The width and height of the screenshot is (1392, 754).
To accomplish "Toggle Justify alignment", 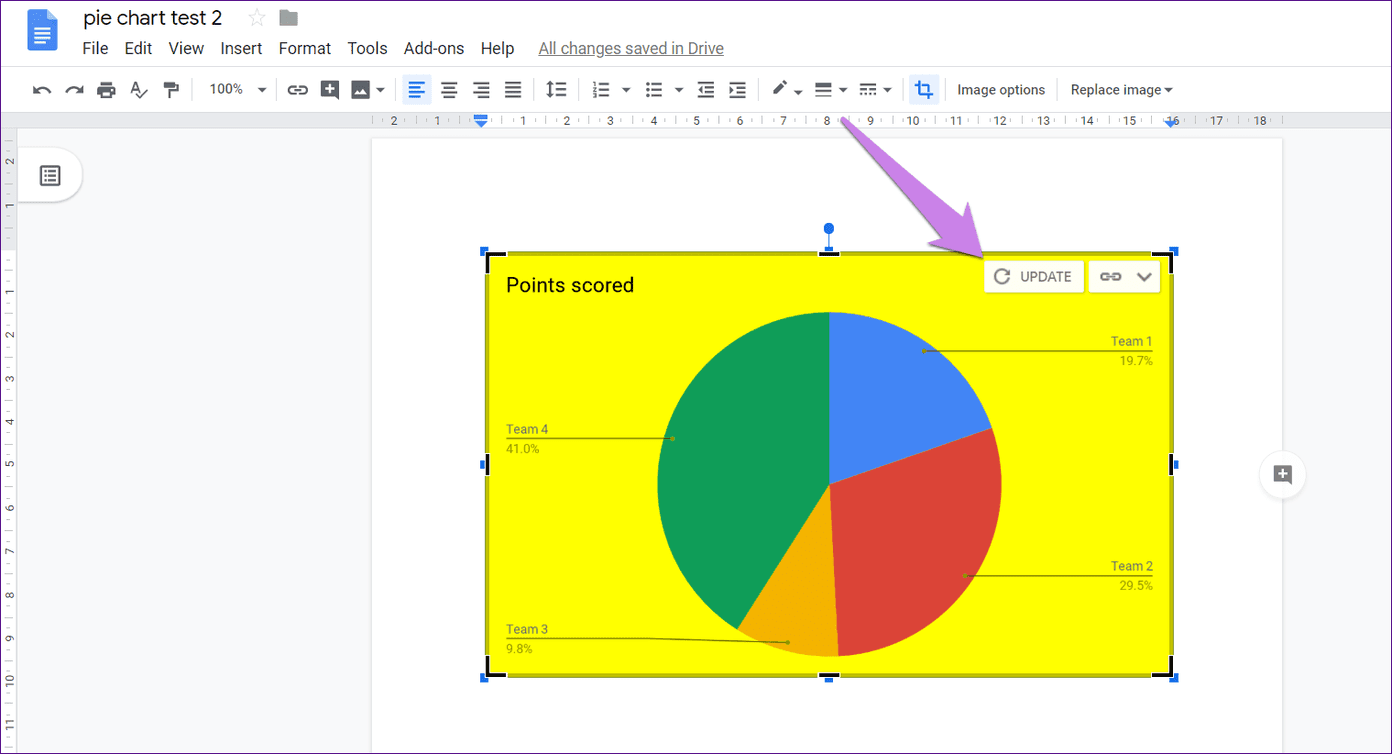I will pyautogui.click(x=513, y=90).
